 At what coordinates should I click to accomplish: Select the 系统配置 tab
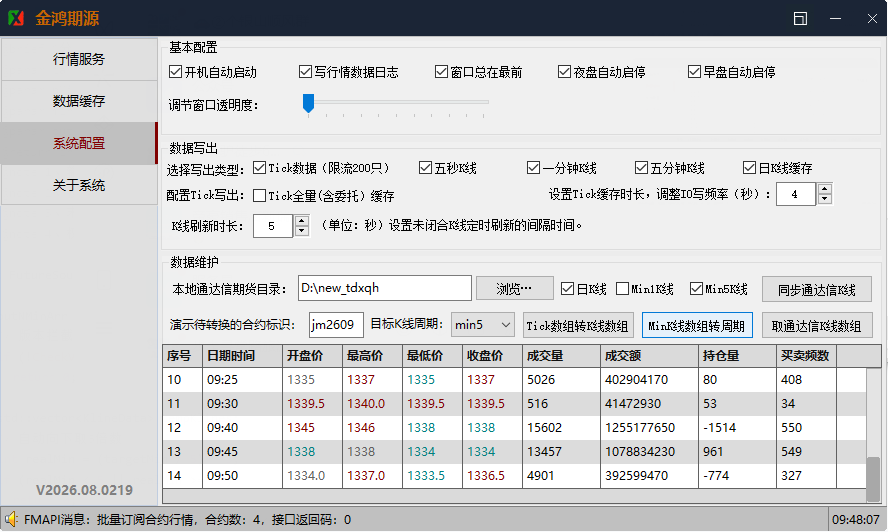[x=79, y=143]
